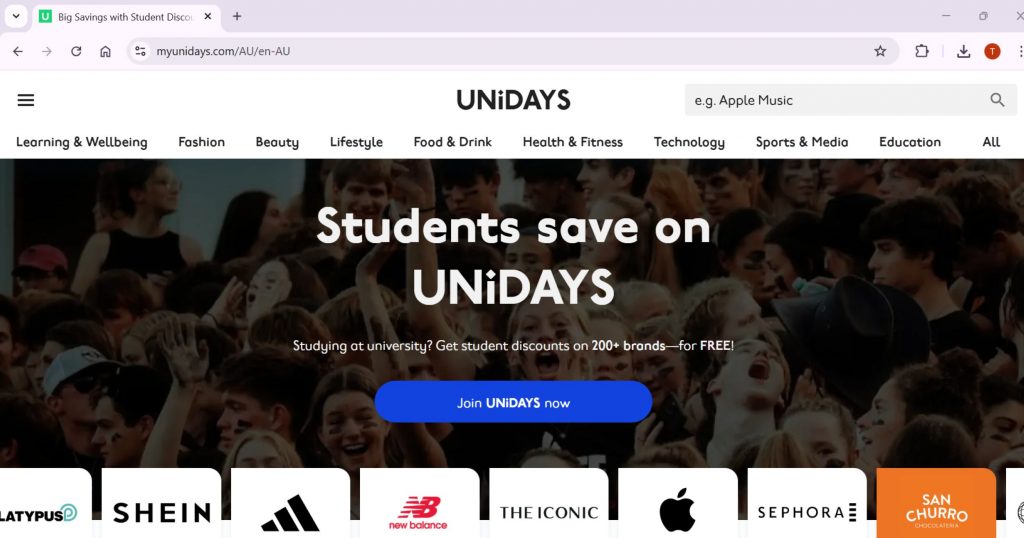The height and width of the screenshot is (538, 1024).
Task: Reload the page
Action: 76,51
